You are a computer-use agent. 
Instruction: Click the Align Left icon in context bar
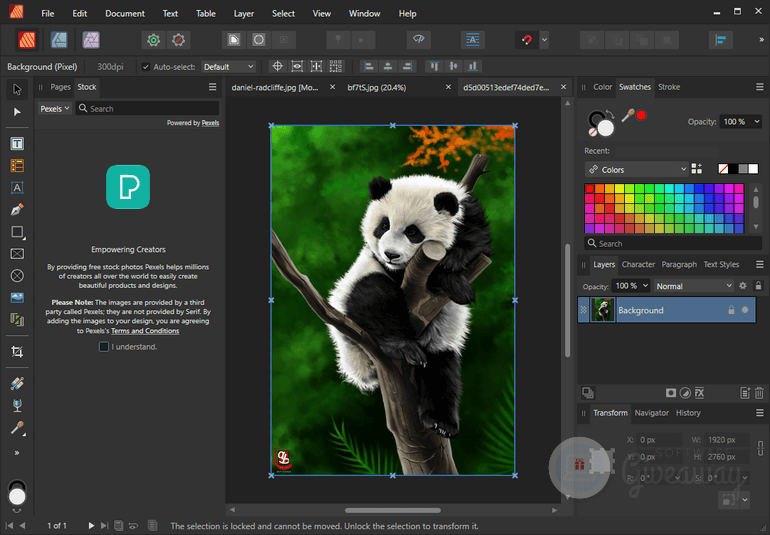[369, 66]
